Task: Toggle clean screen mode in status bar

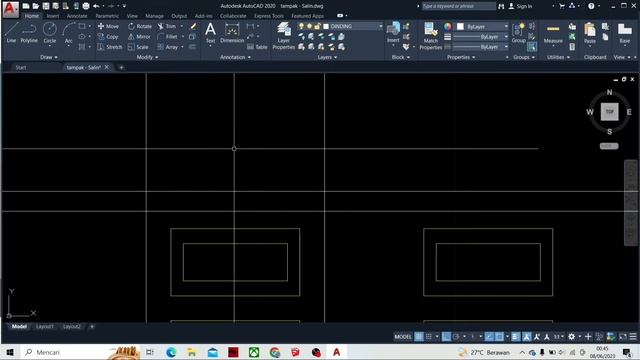Action: point(623,337)
